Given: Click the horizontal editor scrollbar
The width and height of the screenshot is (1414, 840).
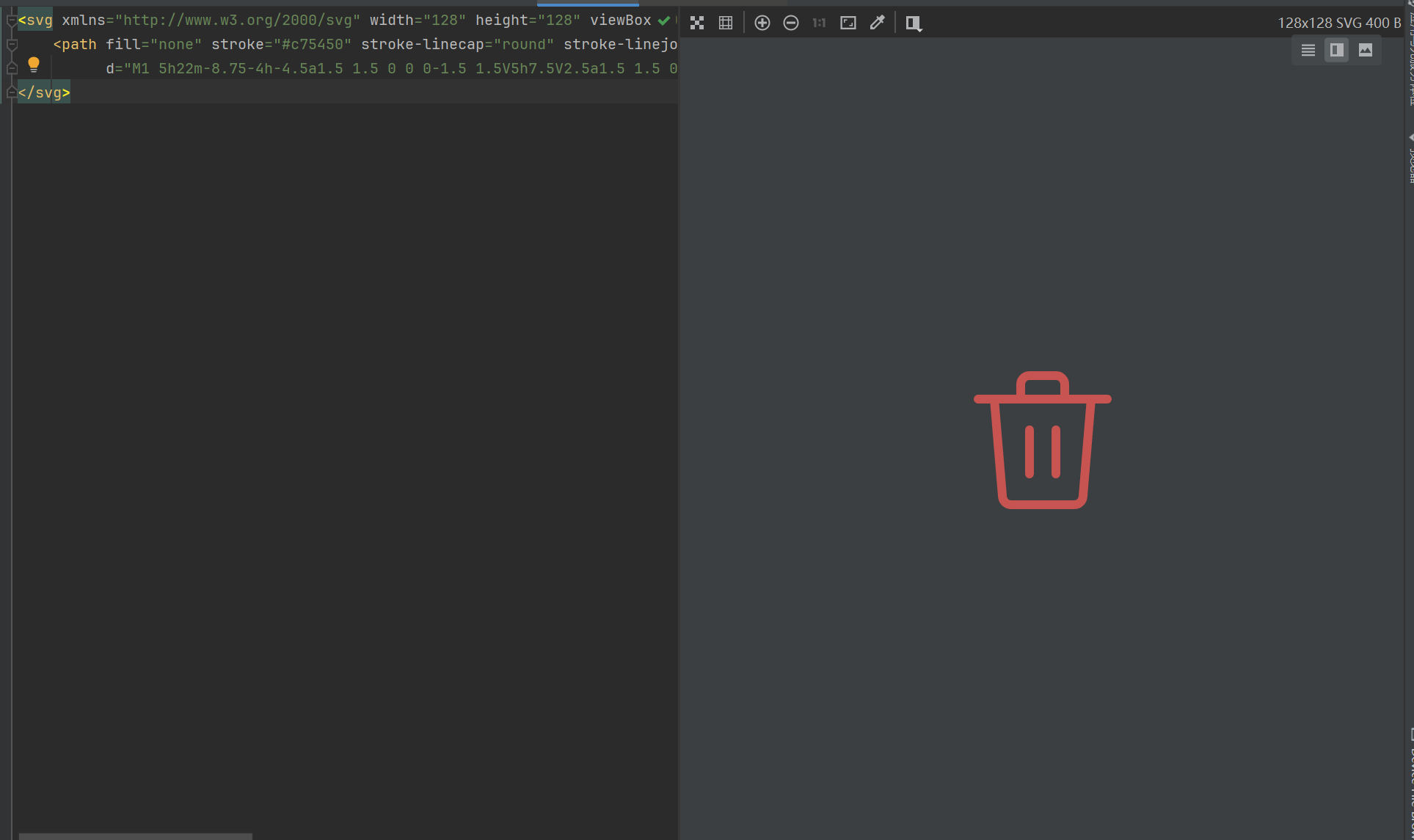Looking at the screenshot, I should 135,836.
